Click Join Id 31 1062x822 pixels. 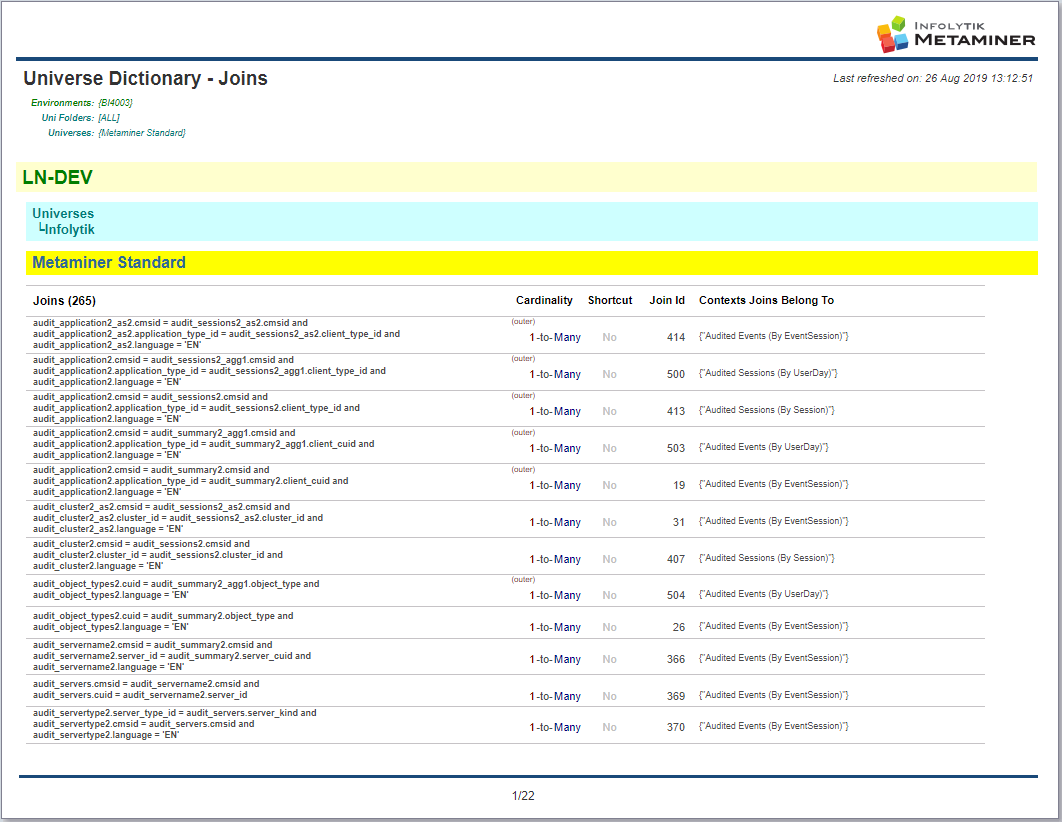pos(679,523)
